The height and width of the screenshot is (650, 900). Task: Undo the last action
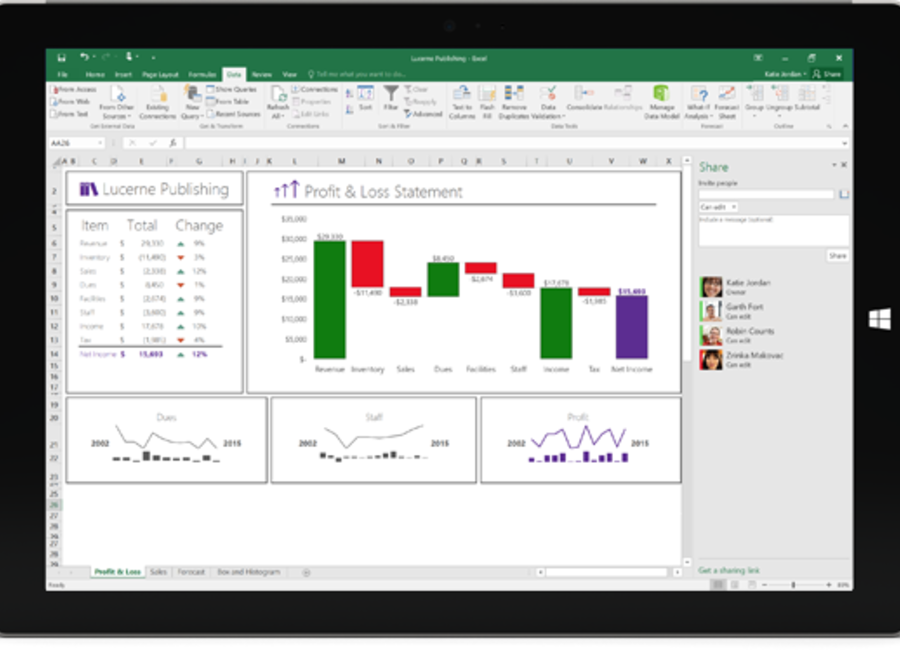pyautogui.click(x=84, y=57)
